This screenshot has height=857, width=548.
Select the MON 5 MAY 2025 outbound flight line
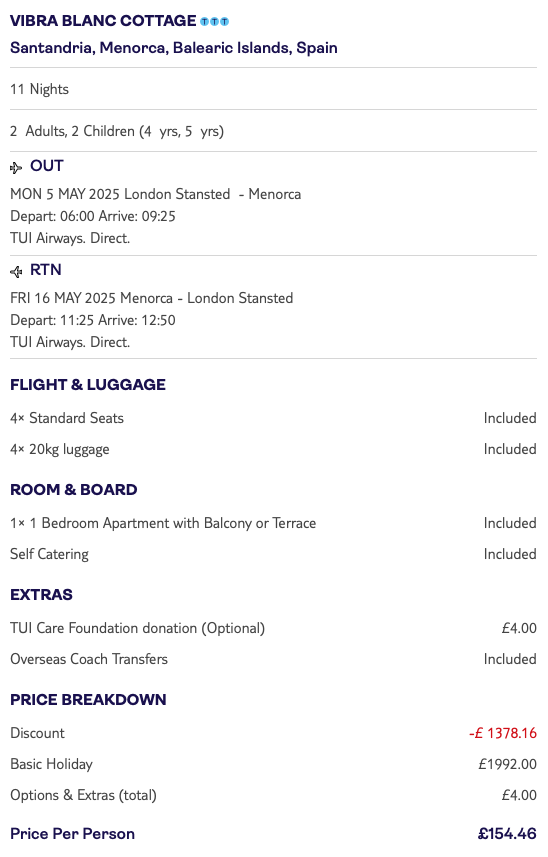tap(156, 195)
